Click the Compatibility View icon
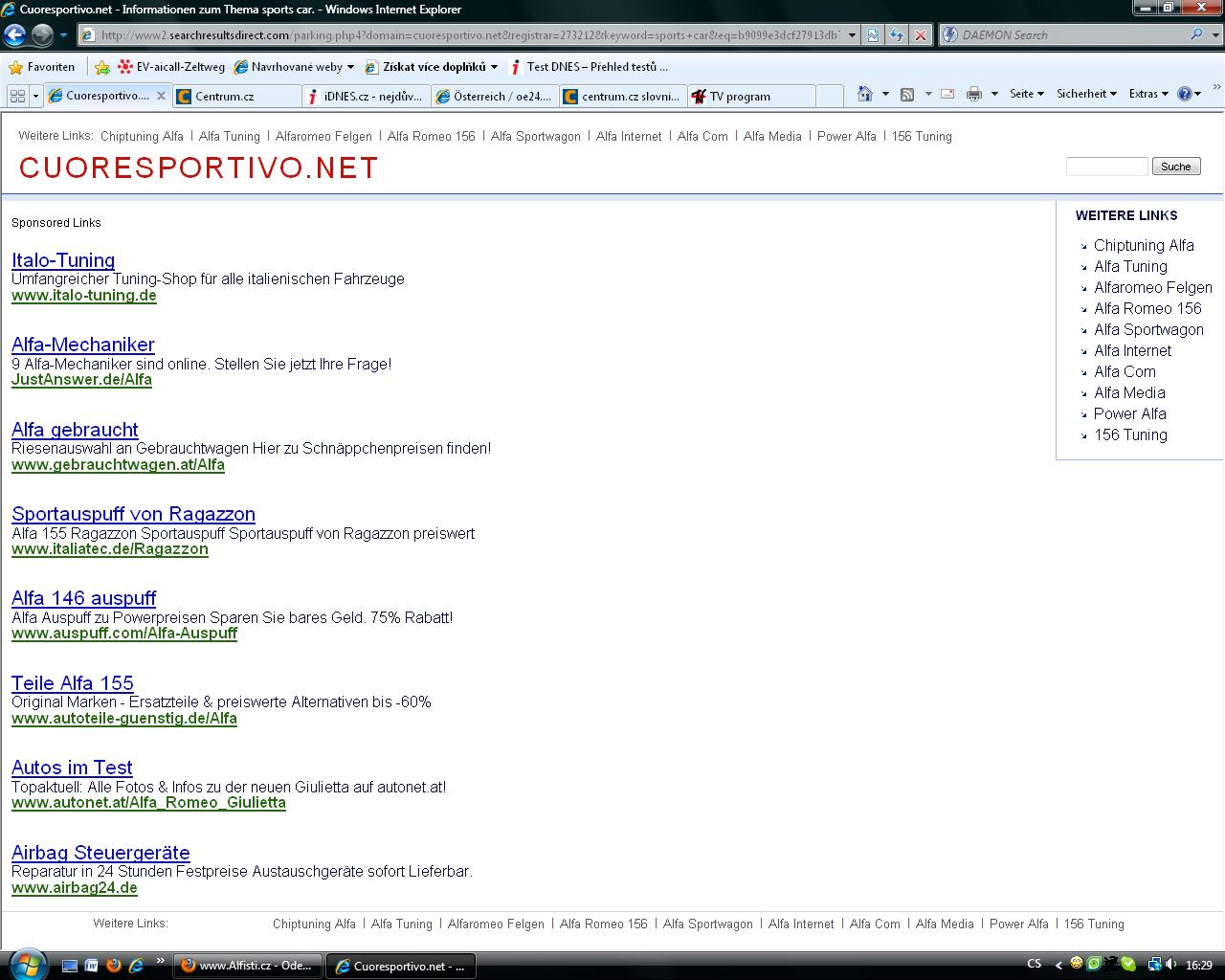Image resolution: width=1225 pixels, height=980 pixels. pyautogui.click(x=874, y=35)
